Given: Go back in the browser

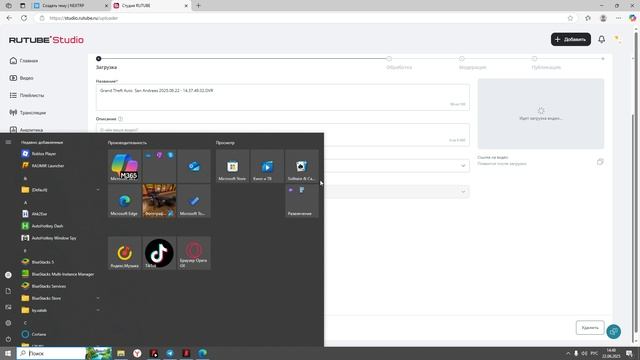Looking at the screenshot, I should tap(9, 18).
